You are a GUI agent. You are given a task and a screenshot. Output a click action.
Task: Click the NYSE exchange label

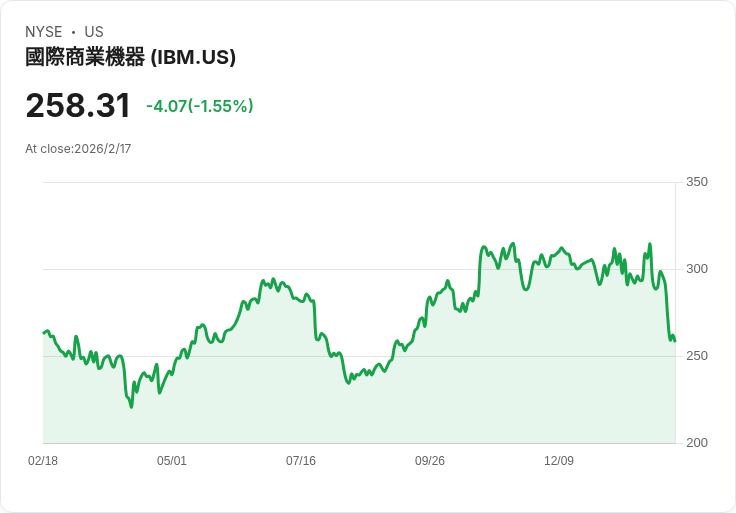44,32
